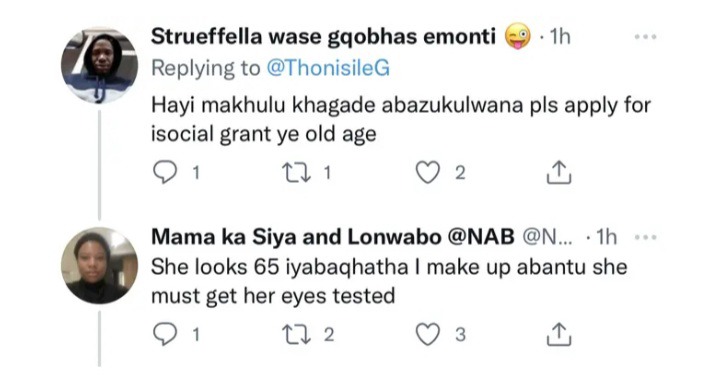Reply to Struefella's tweet via comment icon
Viewport: 720px width, 379px height.
pos(164,172)
